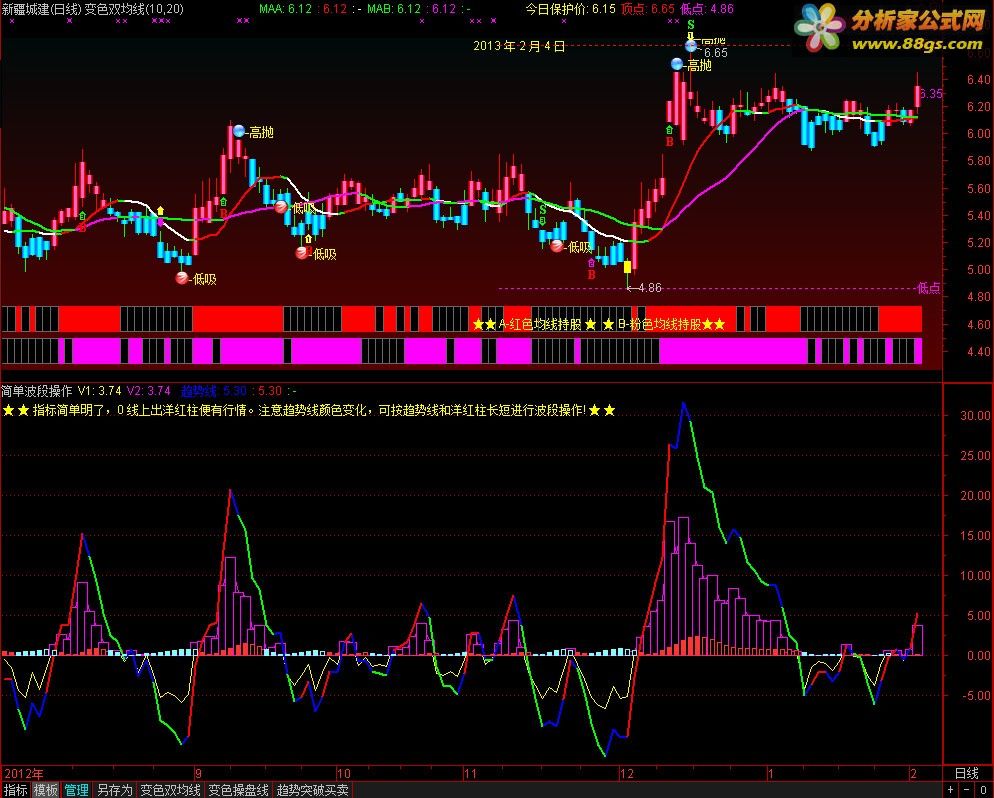This screenshot has height=798, width=994.
Task: Click the 另存为 save-as button
Action: click(x=115, y=790)
